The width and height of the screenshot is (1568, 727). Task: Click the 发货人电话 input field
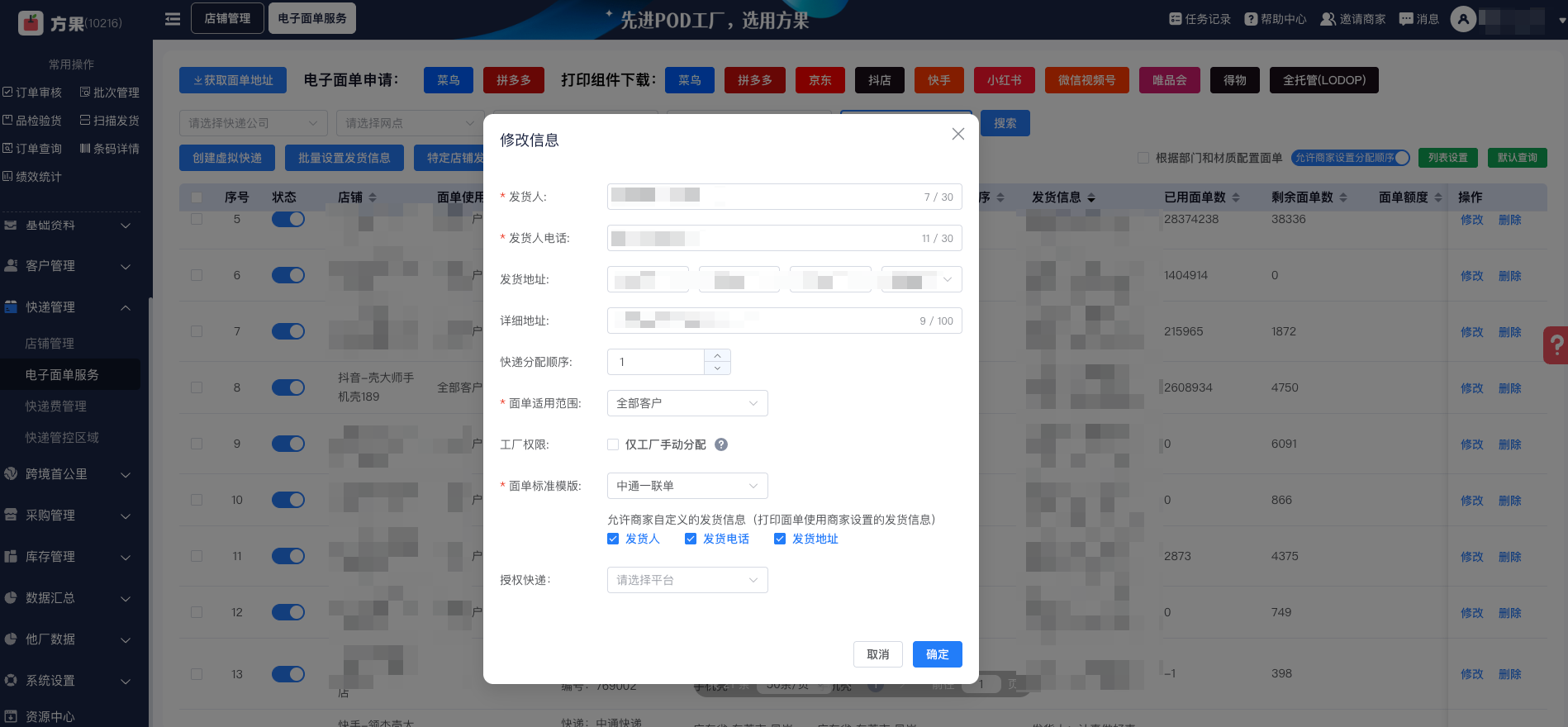785,238
